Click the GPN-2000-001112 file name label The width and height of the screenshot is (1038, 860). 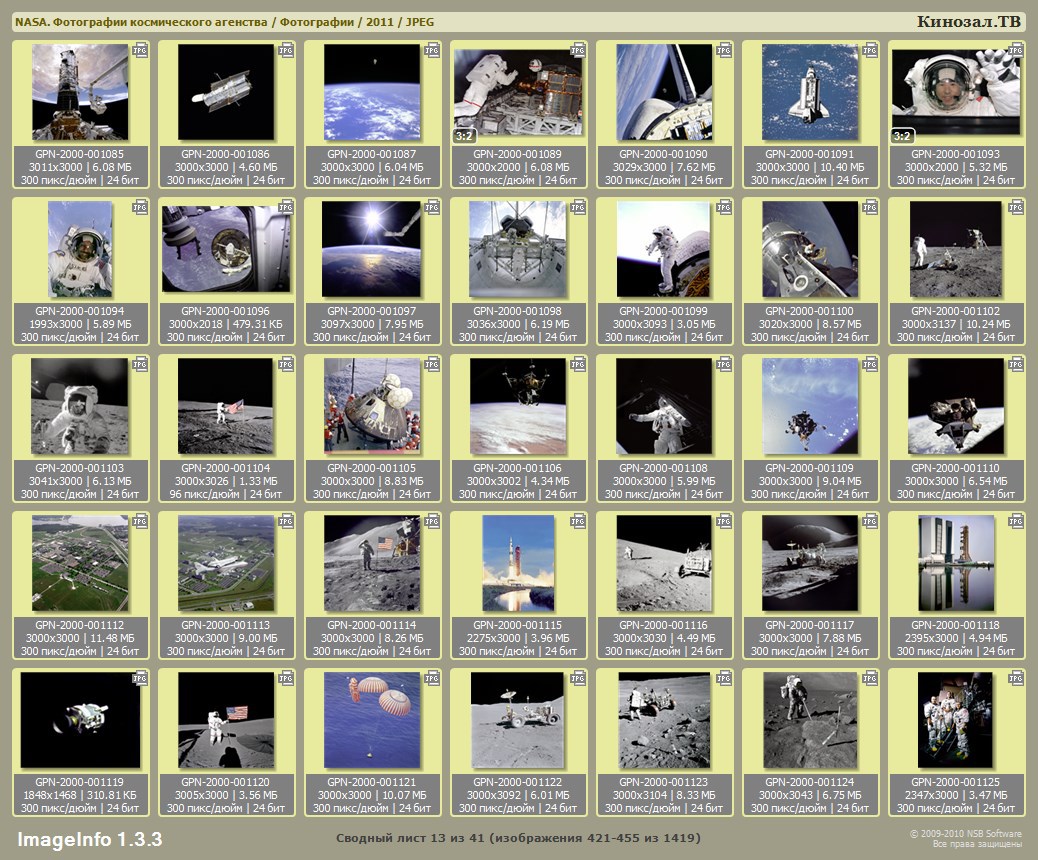point(80,625)
